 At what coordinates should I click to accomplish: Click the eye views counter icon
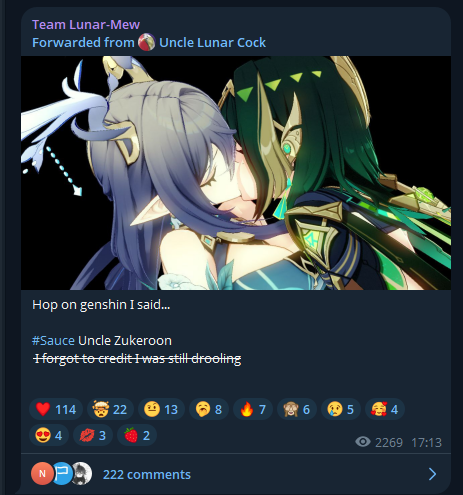363,442
